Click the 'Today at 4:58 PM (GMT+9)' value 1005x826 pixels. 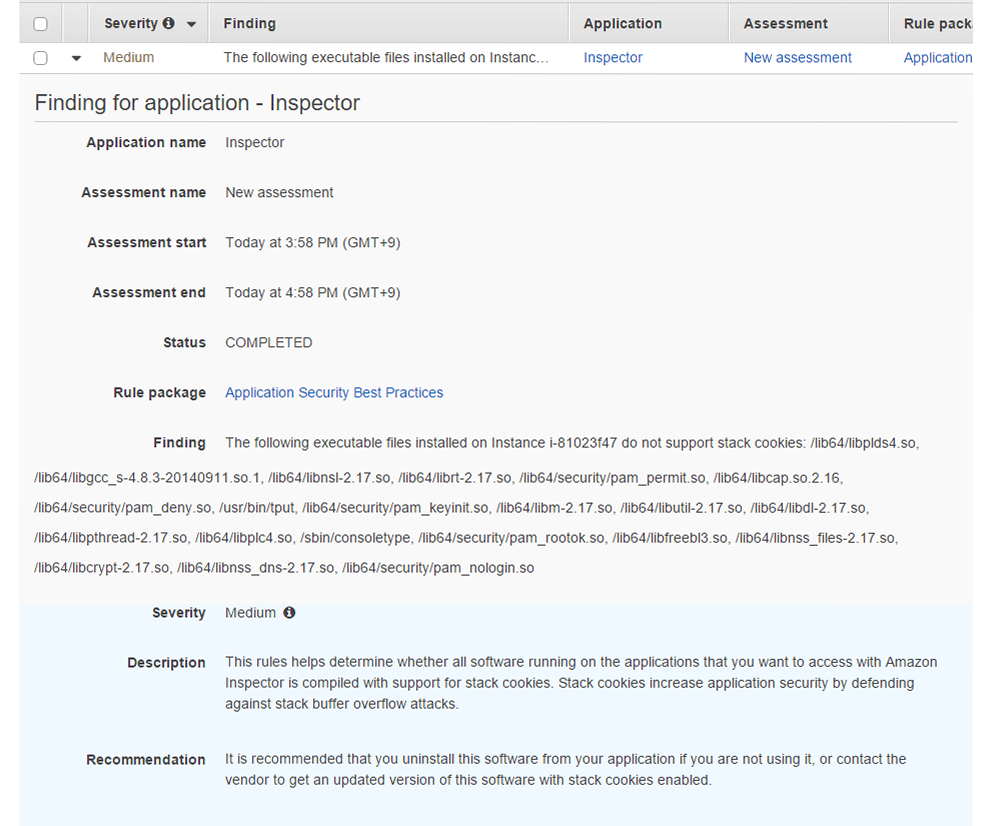coord(313,292)
